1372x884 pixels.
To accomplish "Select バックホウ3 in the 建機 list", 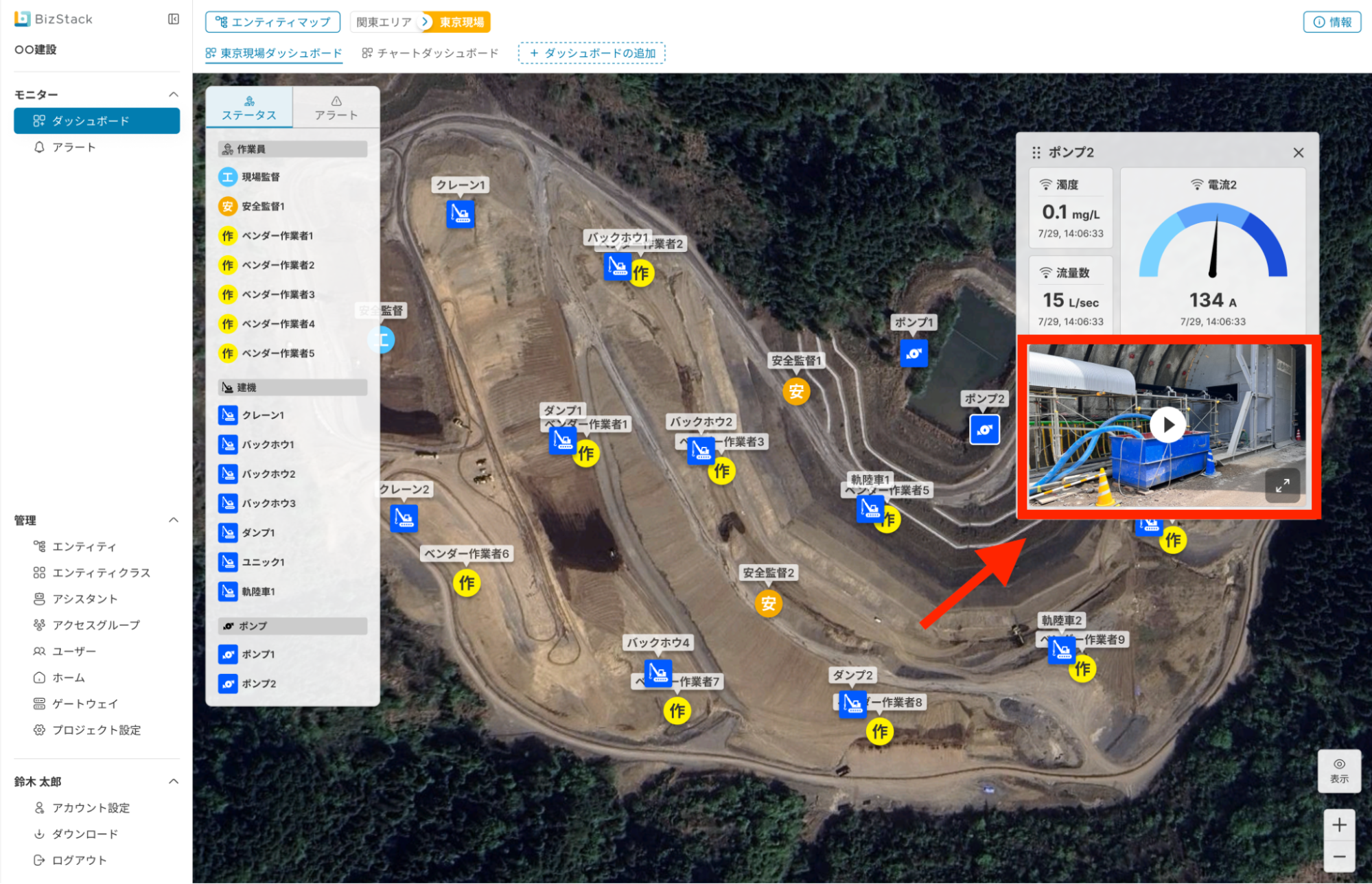I will pyautogui.click(x=268, y=503).
